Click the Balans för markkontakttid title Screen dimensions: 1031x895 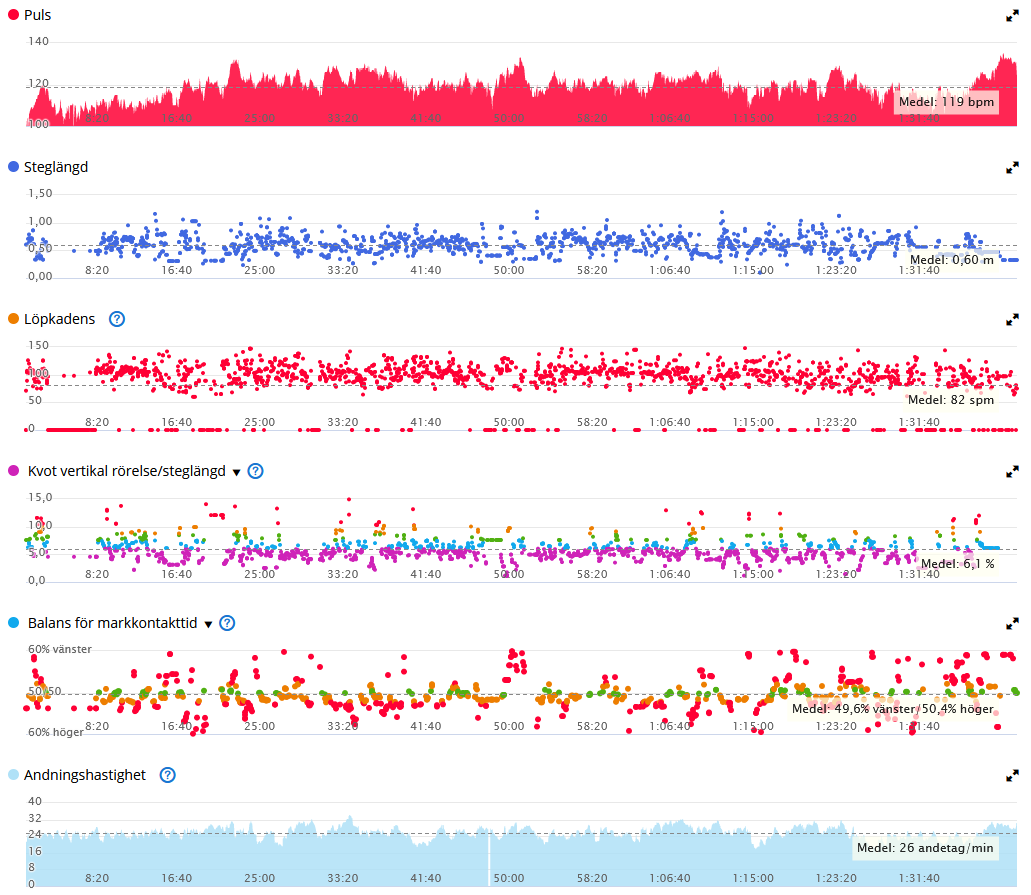(112, 623)
